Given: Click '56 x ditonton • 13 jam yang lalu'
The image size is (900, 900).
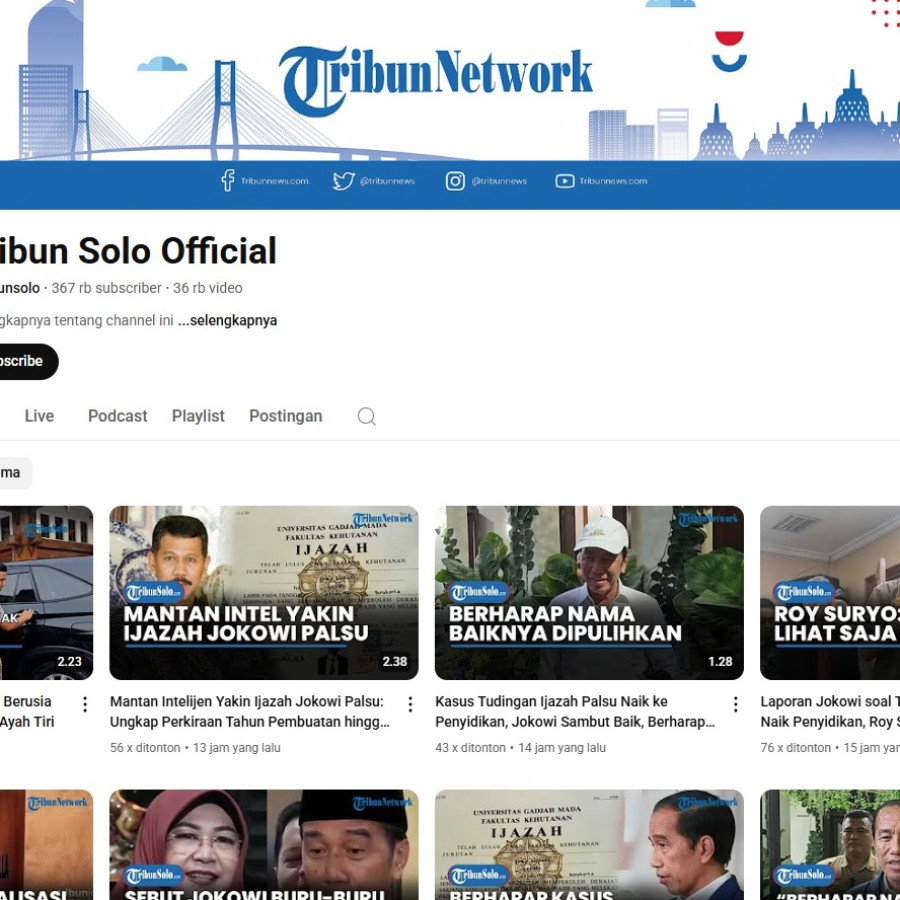Looking at the screenshot, I should click(x=195, y=747).
